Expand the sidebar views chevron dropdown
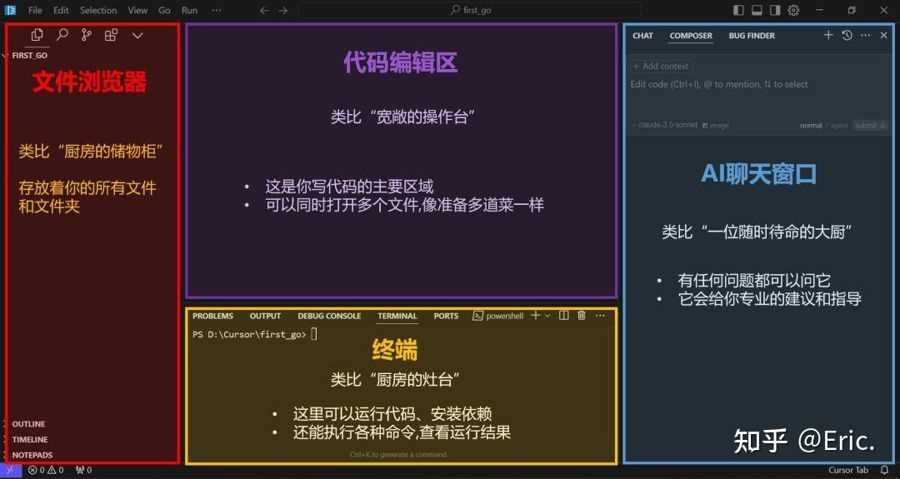Viewport: 900px width, 479px height. [x=137, y=36]
